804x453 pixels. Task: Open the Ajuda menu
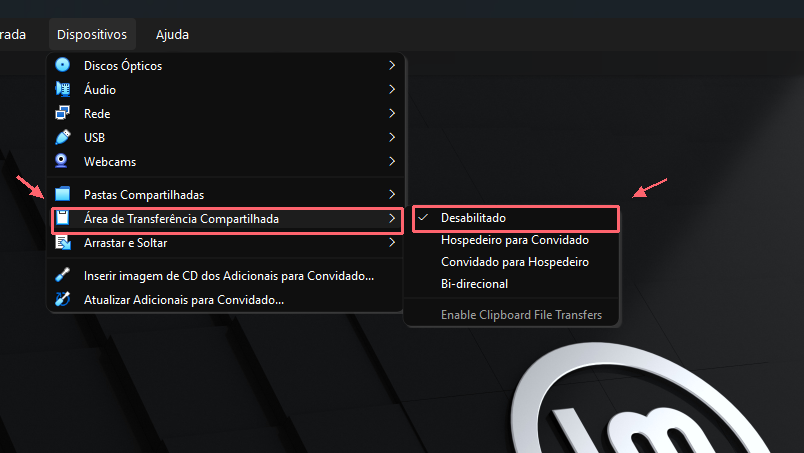coord(172,34)
